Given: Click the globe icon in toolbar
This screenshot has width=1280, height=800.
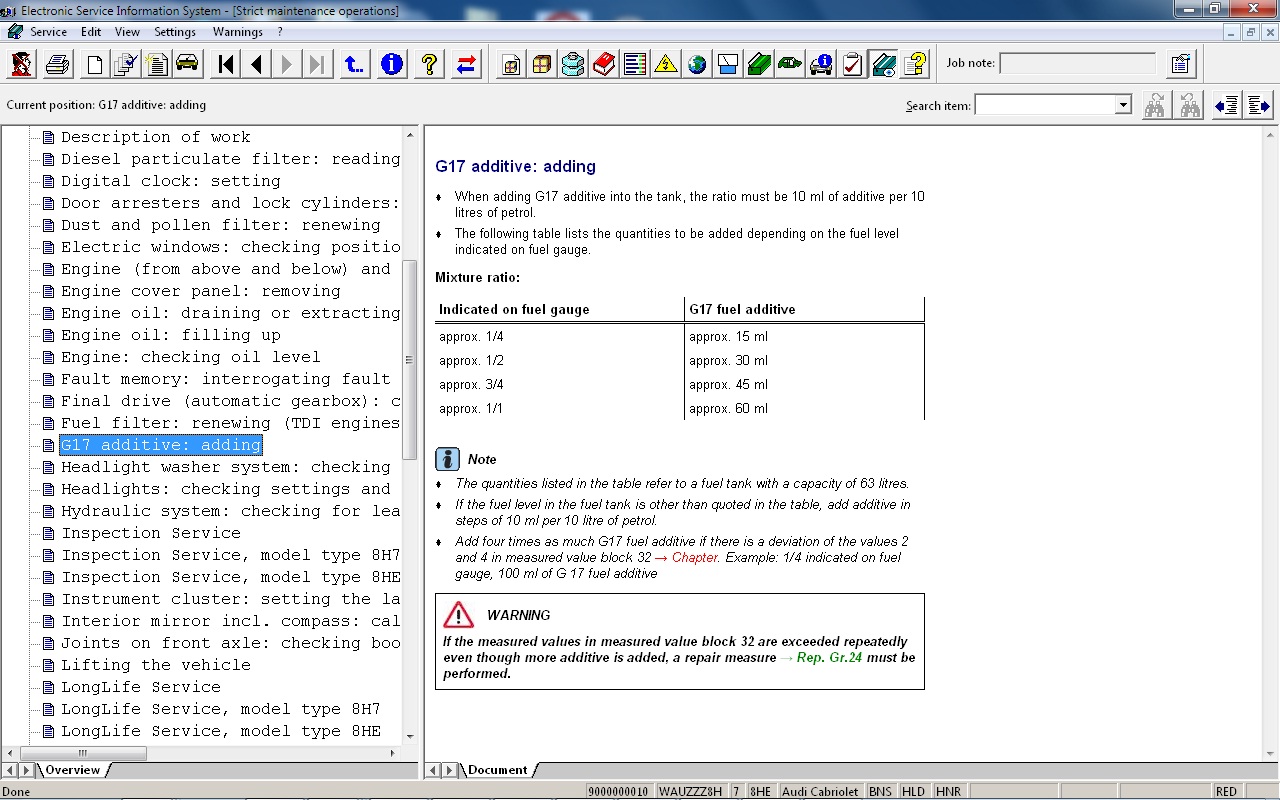Looking at the screenshot, I should coord(697,65).
